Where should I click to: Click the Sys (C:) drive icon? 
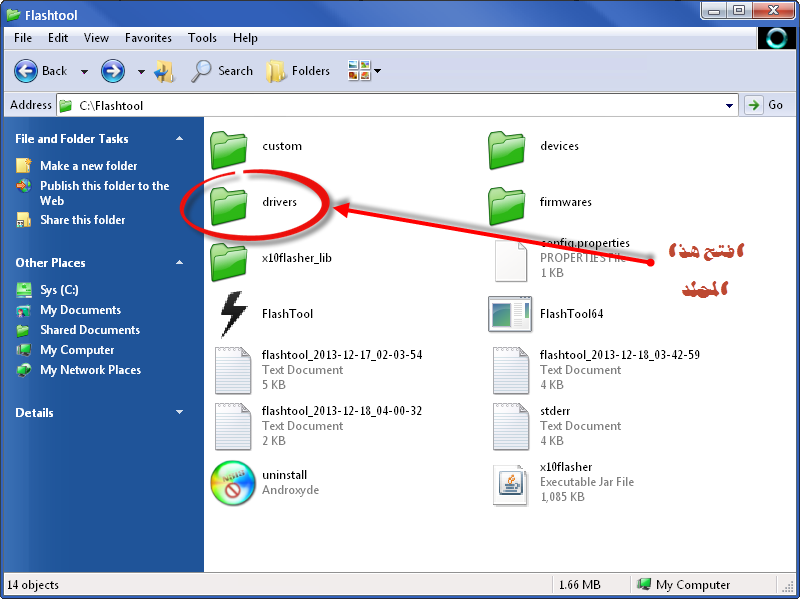point(23,290)
